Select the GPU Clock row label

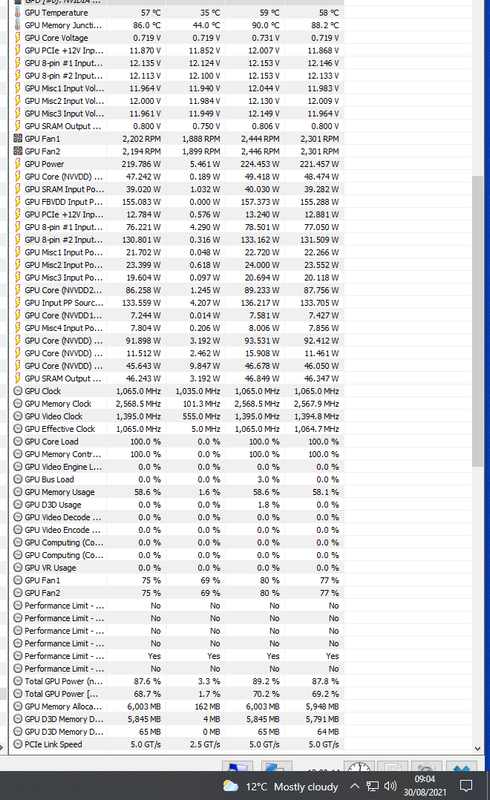(43, 391)
